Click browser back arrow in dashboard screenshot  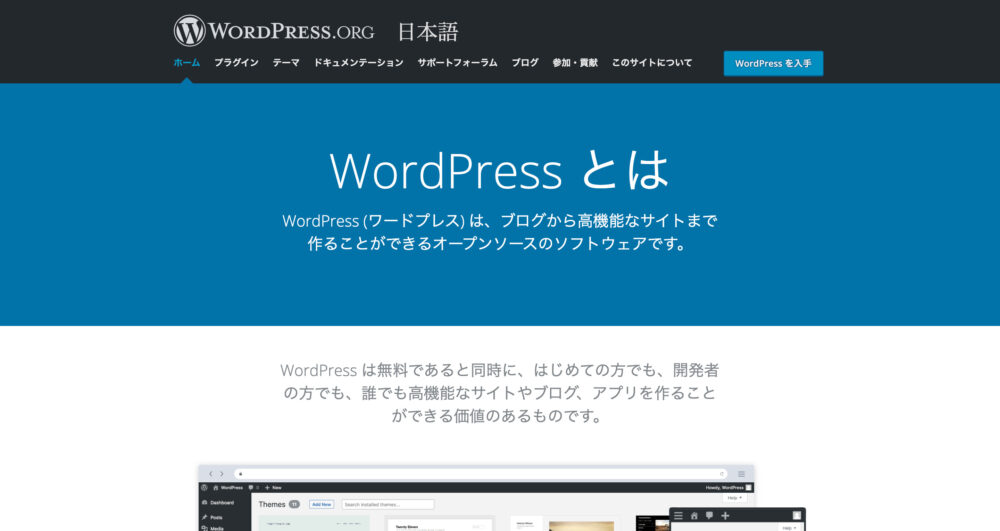pos(210,474)
